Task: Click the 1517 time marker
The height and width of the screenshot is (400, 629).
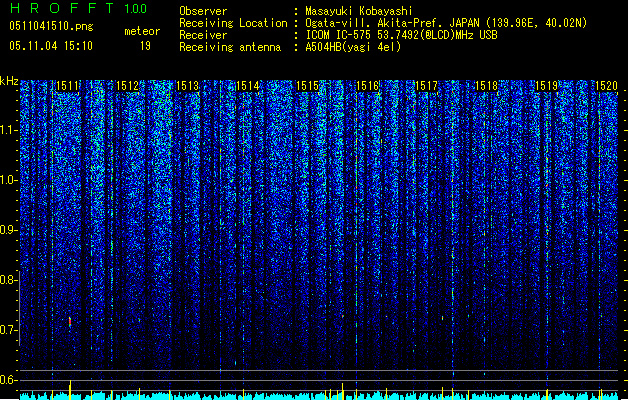Action: (x=426, y=86)
